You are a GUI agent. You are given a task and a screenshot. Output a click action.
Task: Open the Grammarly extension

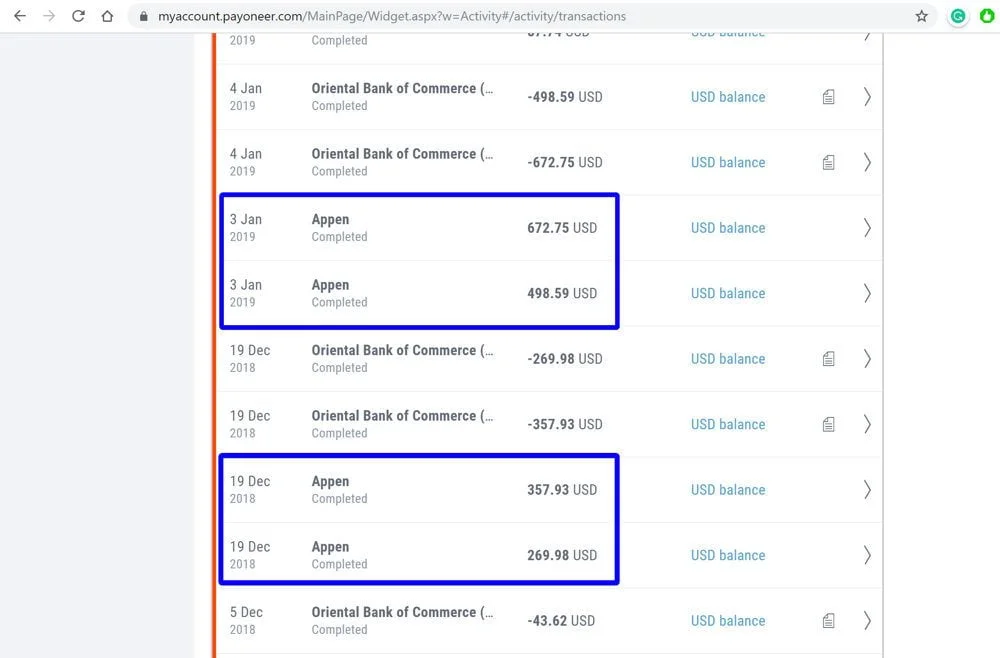958,16
